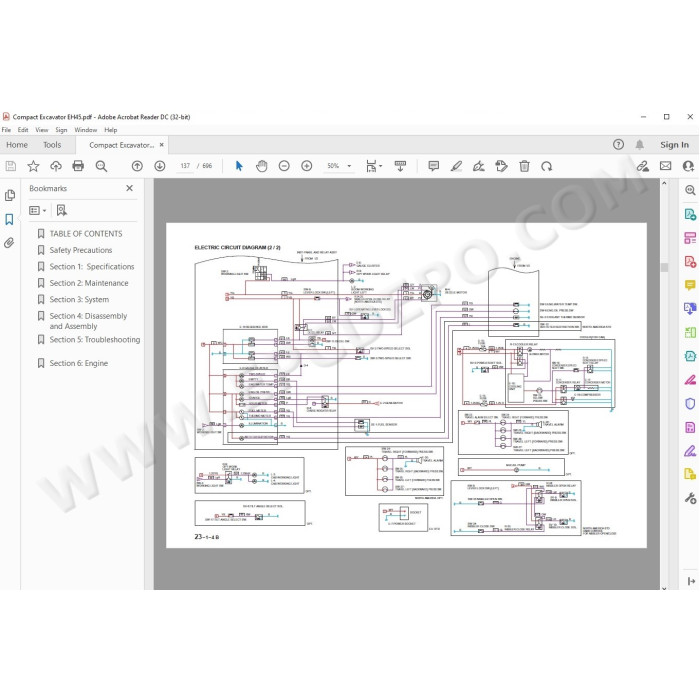
Task: Open the Find text magnifier tool
Action: click(101, 167)
